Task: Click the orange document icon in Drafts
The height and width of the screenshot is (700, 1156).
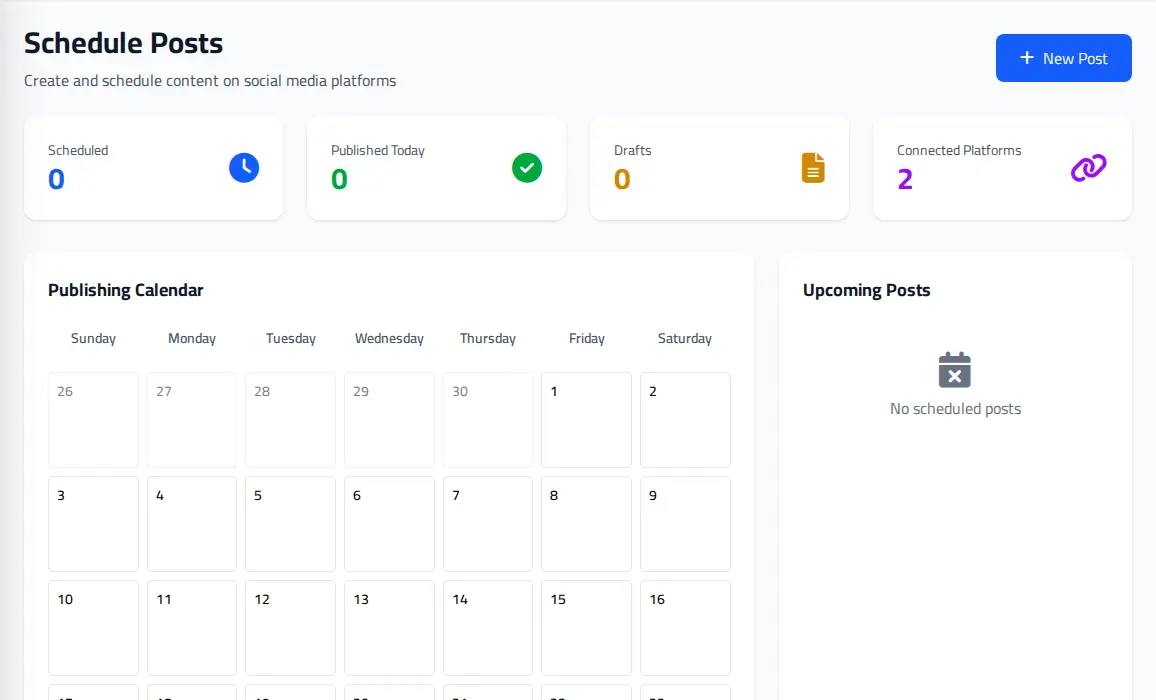Action: point(813,167)
